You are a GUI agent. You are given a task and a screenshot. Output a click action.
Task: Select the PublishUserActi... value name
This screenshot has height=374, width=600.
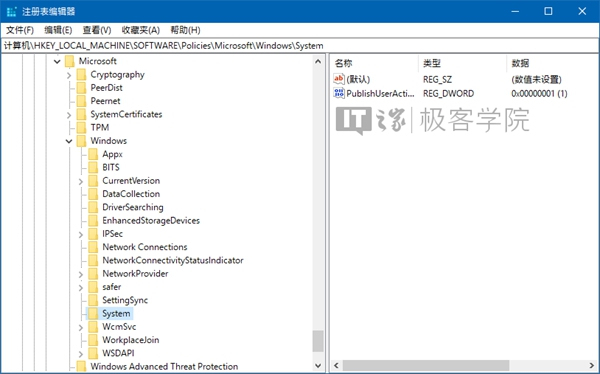coord(380,93)
